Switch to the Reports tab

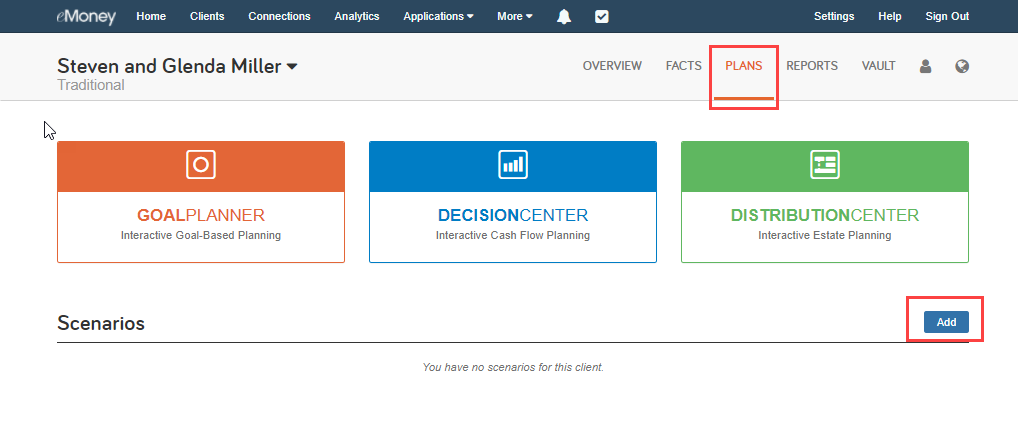click(812, 66)
